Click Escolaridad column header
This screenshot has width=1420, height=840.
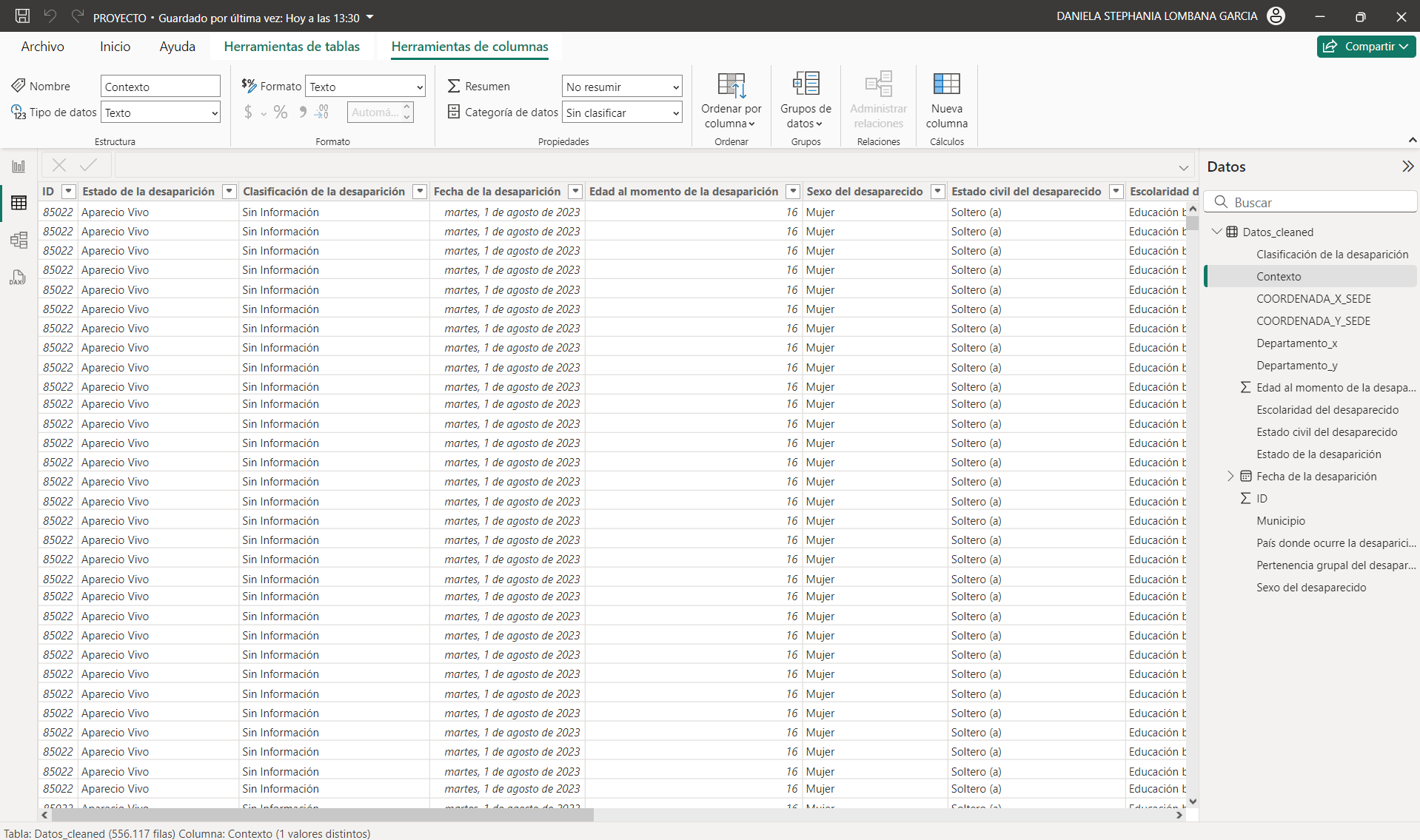pyautogui.click(x=1162, y=192)
